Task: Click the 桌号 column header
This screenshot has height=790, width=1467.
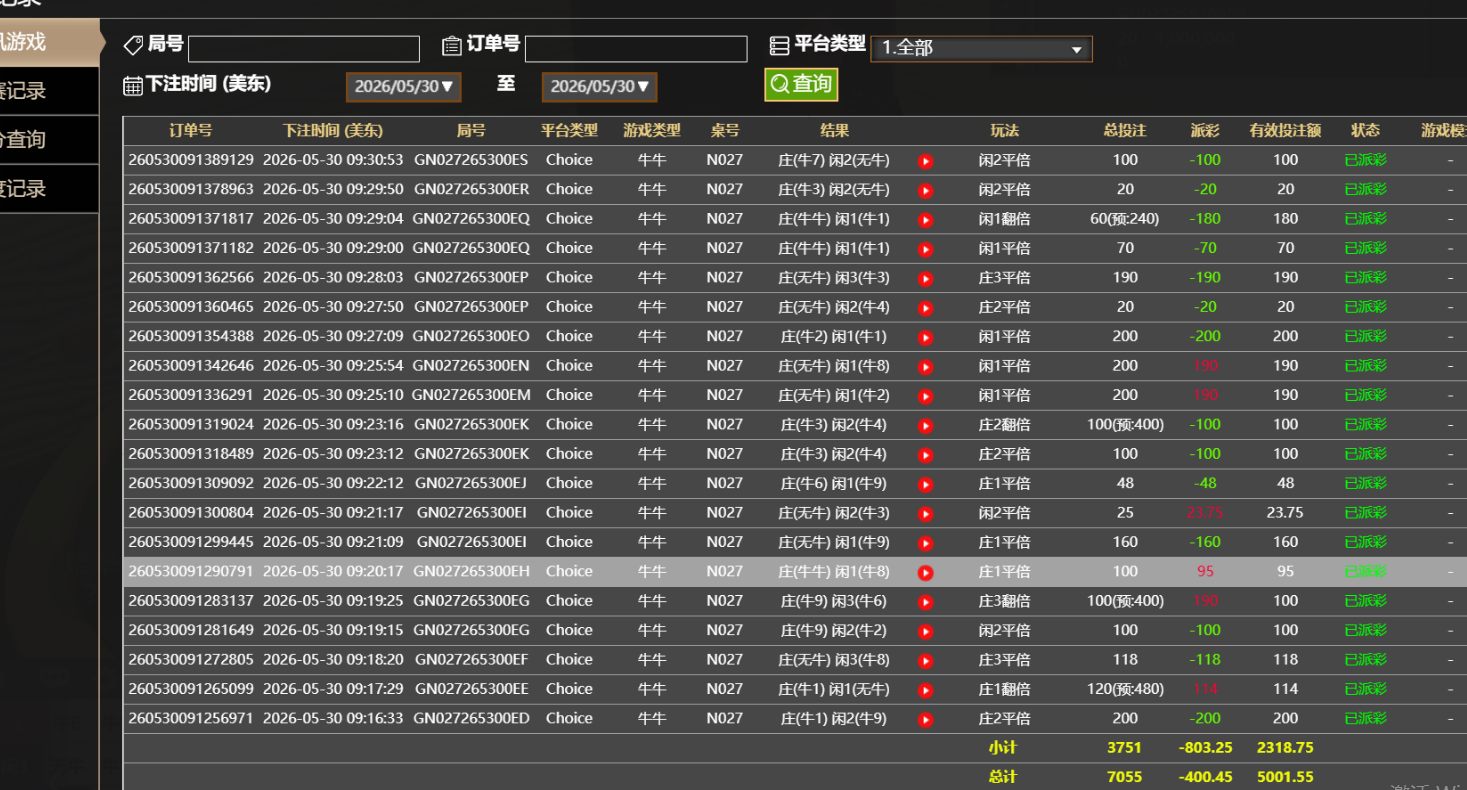Action: point(725,131)
